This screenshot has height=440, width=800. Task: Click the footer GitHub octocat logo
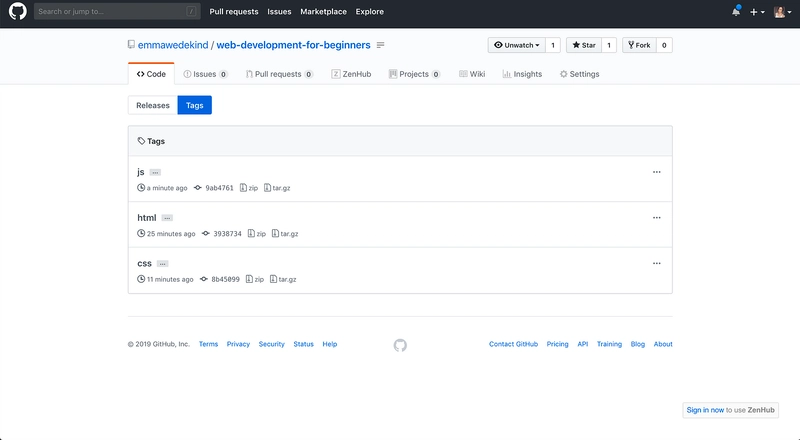coord(400,346)
